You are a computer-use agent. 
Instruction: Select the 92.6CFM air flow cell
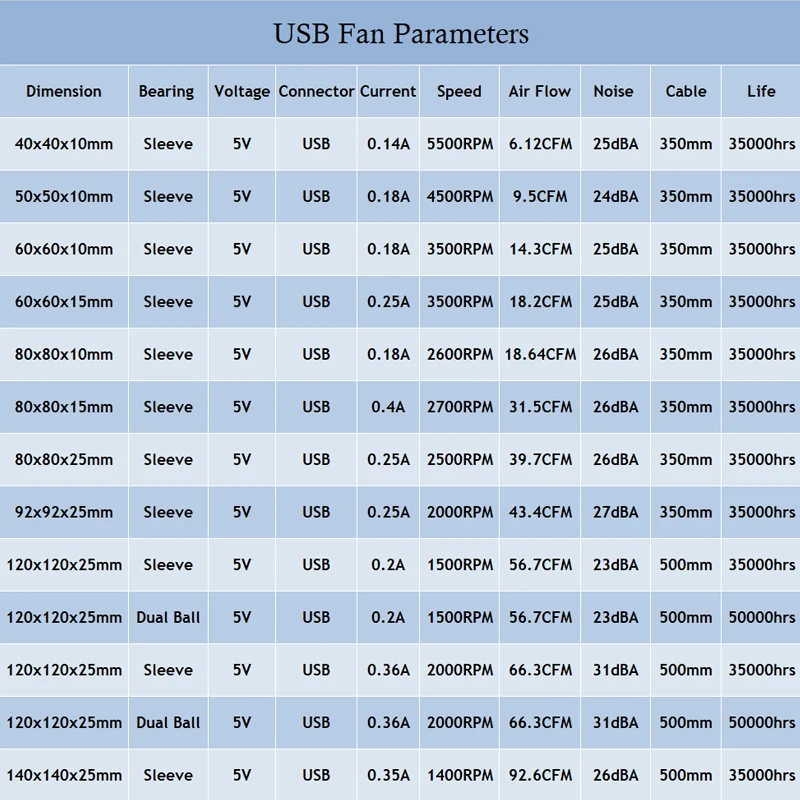tap(540, 775)
